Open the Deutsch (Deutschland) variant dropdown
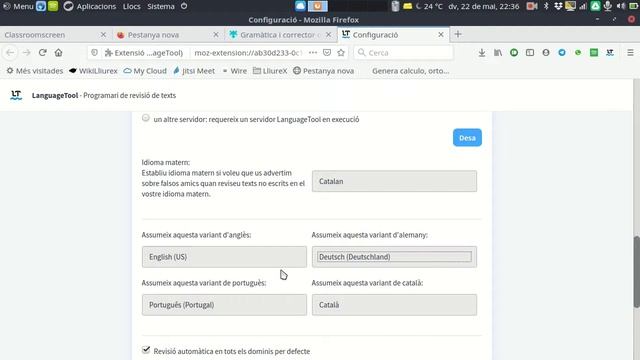This screenshot has width=640, height=360. [x=394, y=257]
